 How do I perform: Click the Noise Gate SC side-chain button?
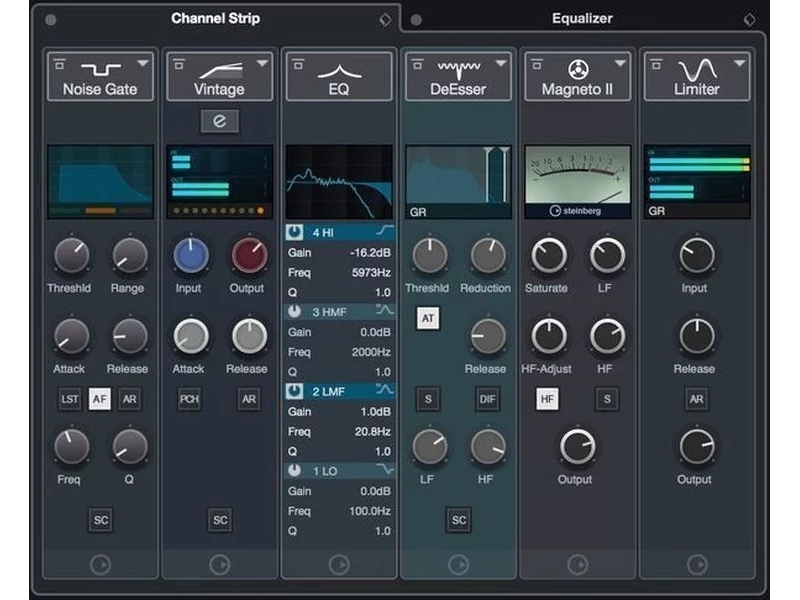(x=101, y=520)
